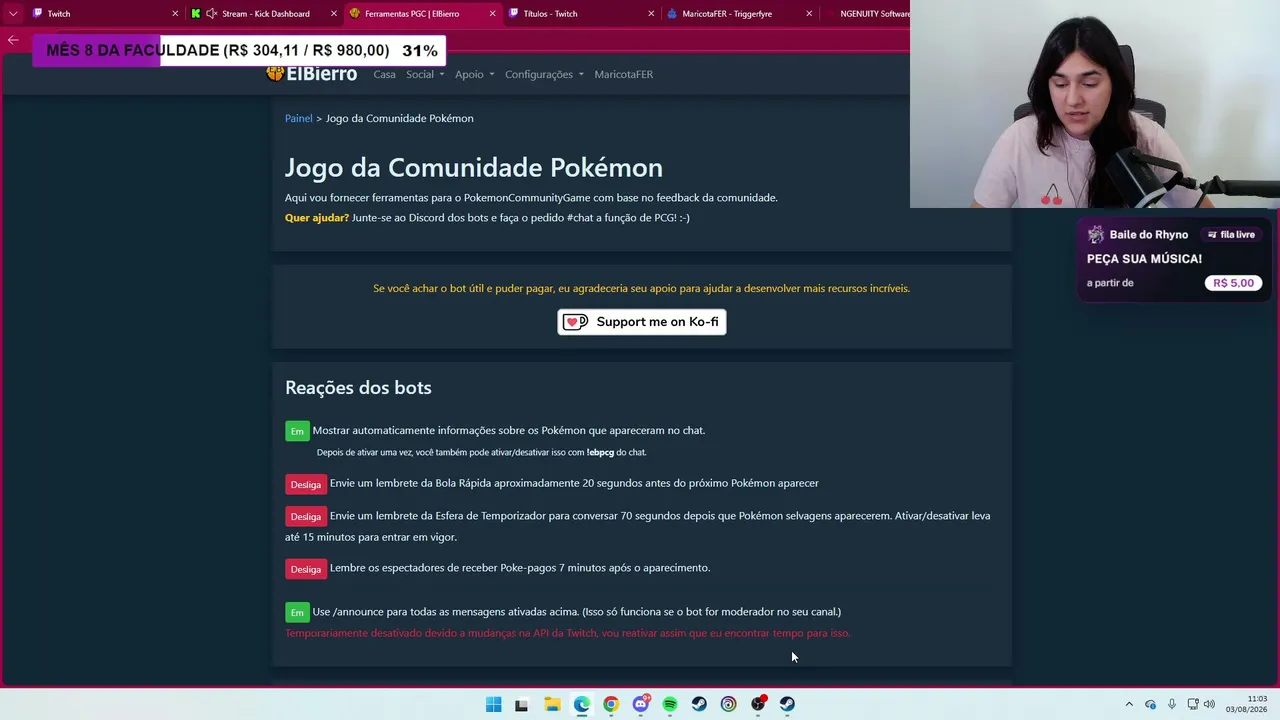Click the cloud sync icon in the system tray

click(x=1150, y=704)
